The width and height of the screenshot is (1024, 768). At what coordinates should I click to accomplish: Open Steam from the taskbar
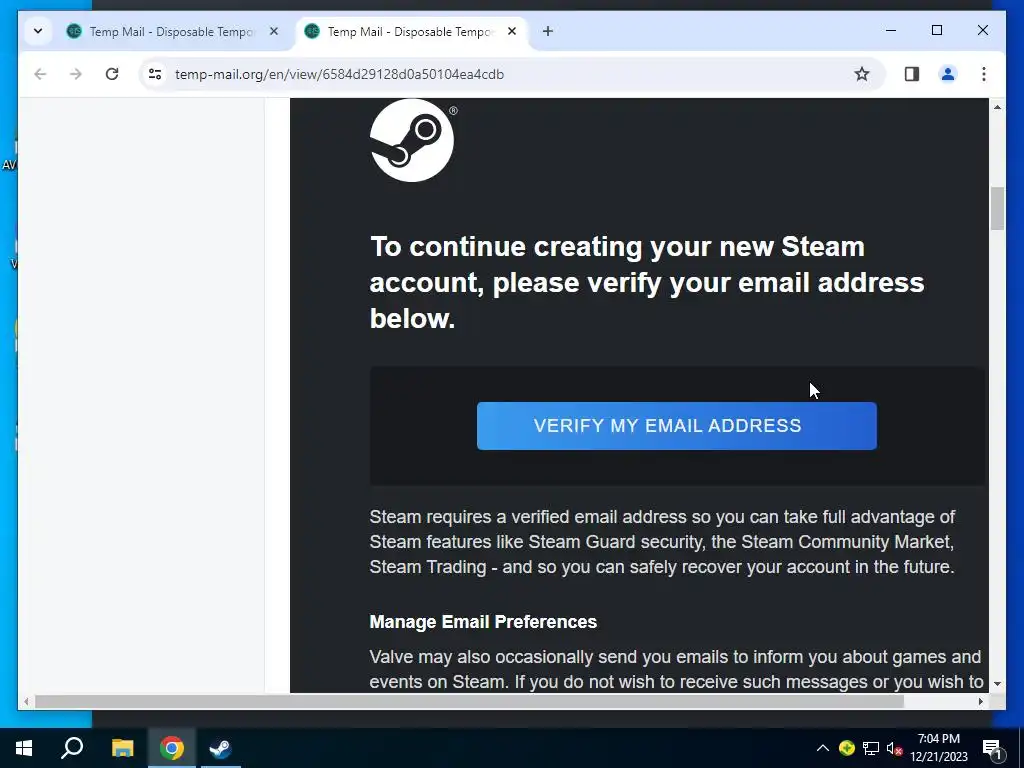221,748
